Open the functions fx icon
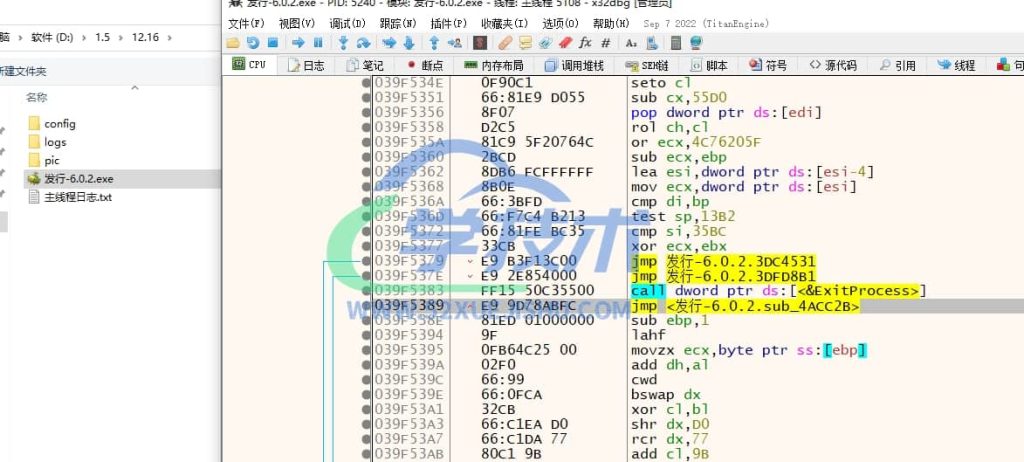This screenshot has height=462, width=1024. point(585,43)
